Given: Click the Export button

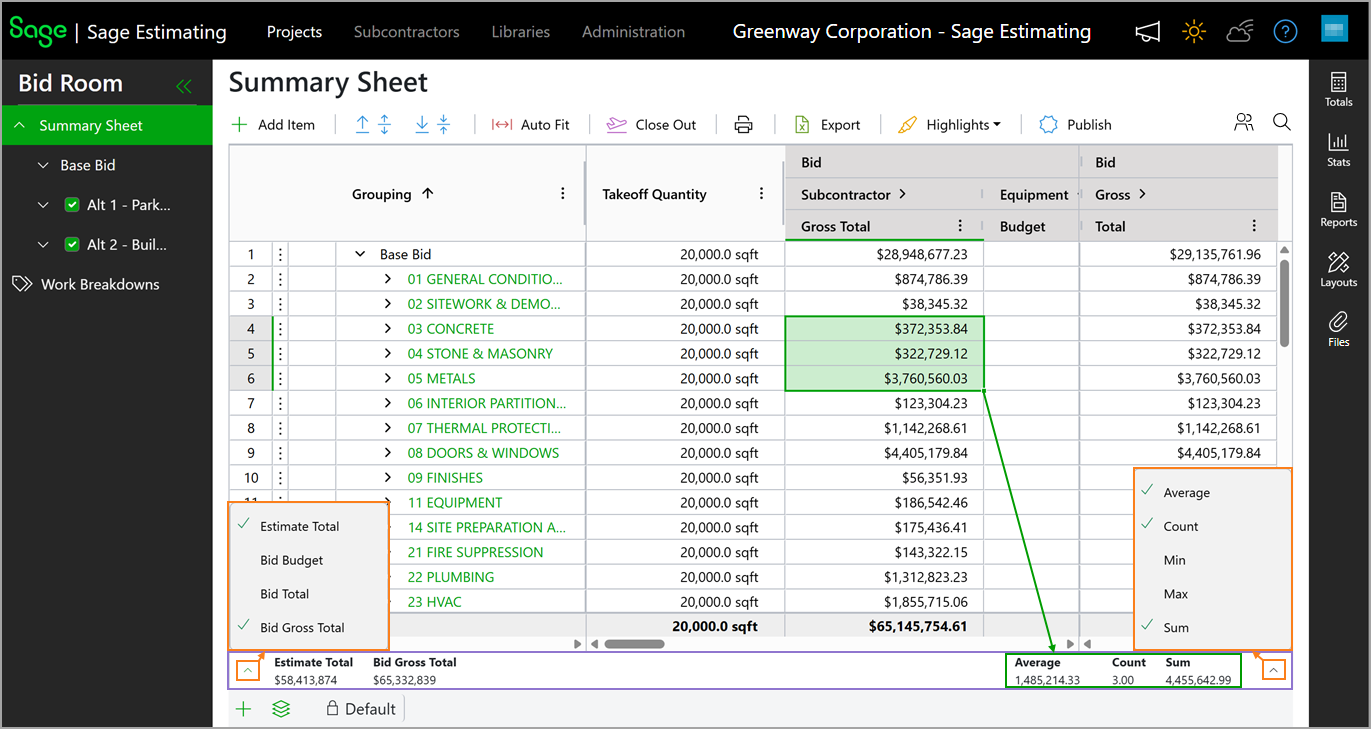Looking at the screenshot, I should point(828,125).
